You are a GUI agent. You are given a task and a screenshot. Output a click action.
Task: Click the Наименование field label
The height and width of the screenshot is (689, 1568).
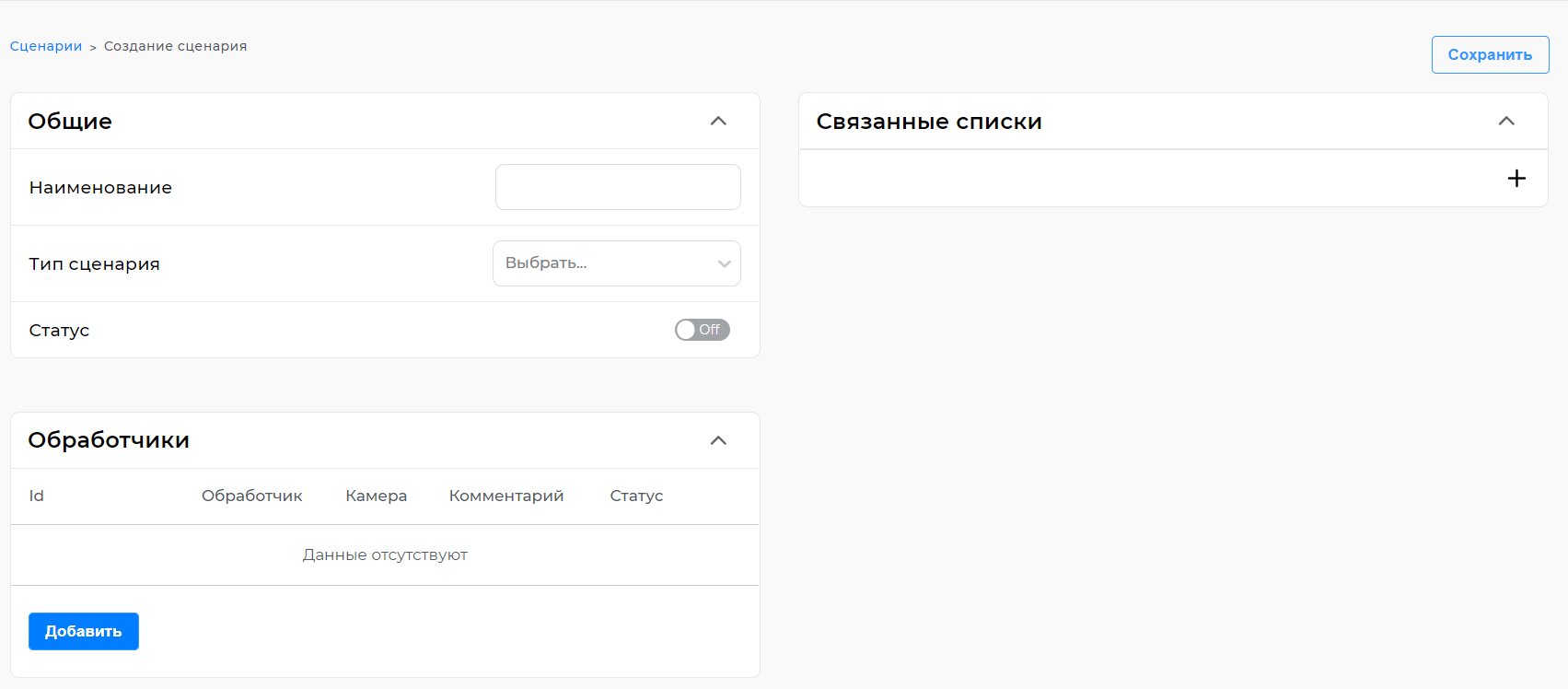[x=100, y=188]
